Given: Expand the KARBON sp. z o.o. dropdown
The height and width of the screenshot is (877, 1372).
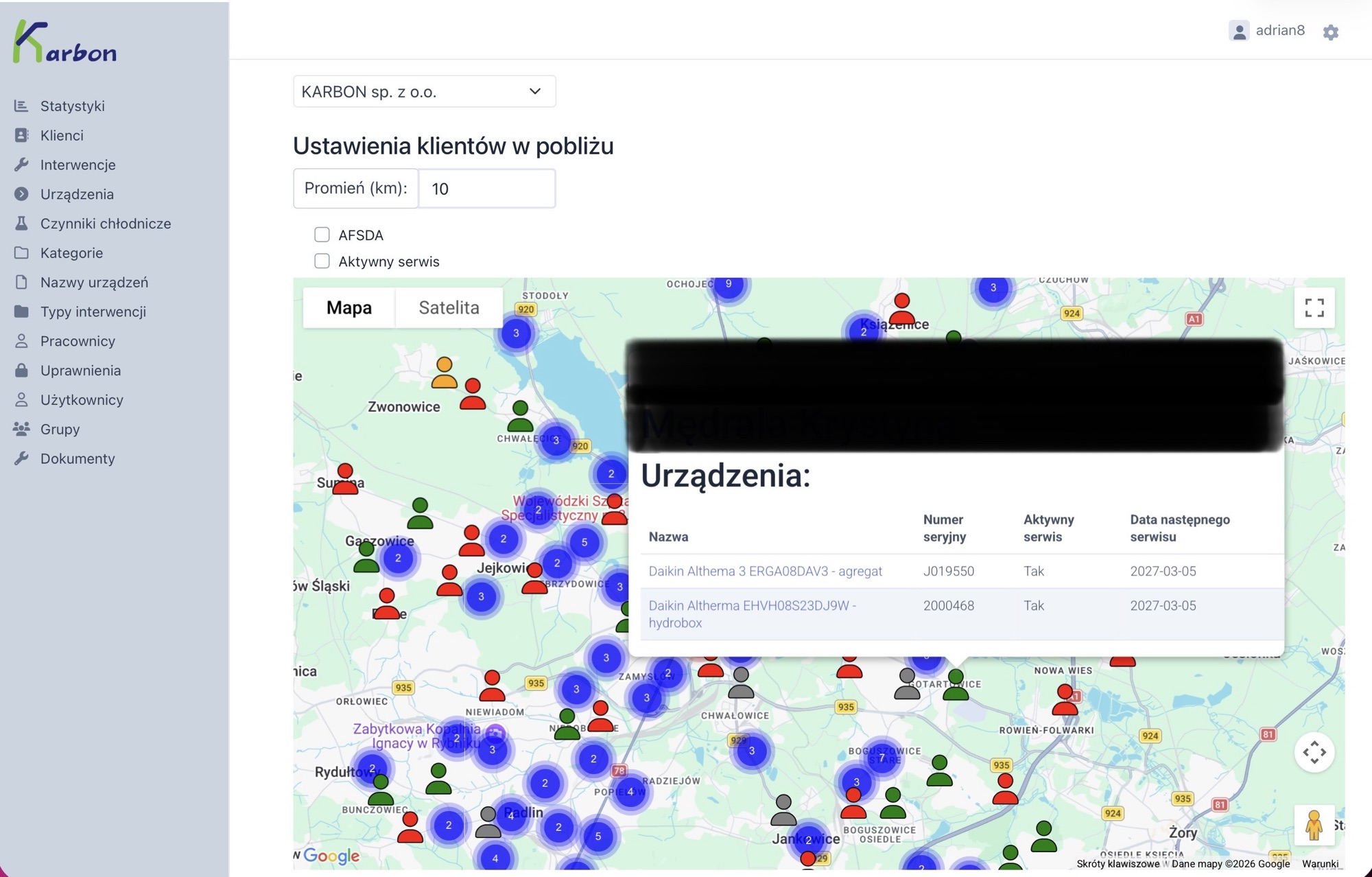Looking at the screenshot, I should coord(424,91).
